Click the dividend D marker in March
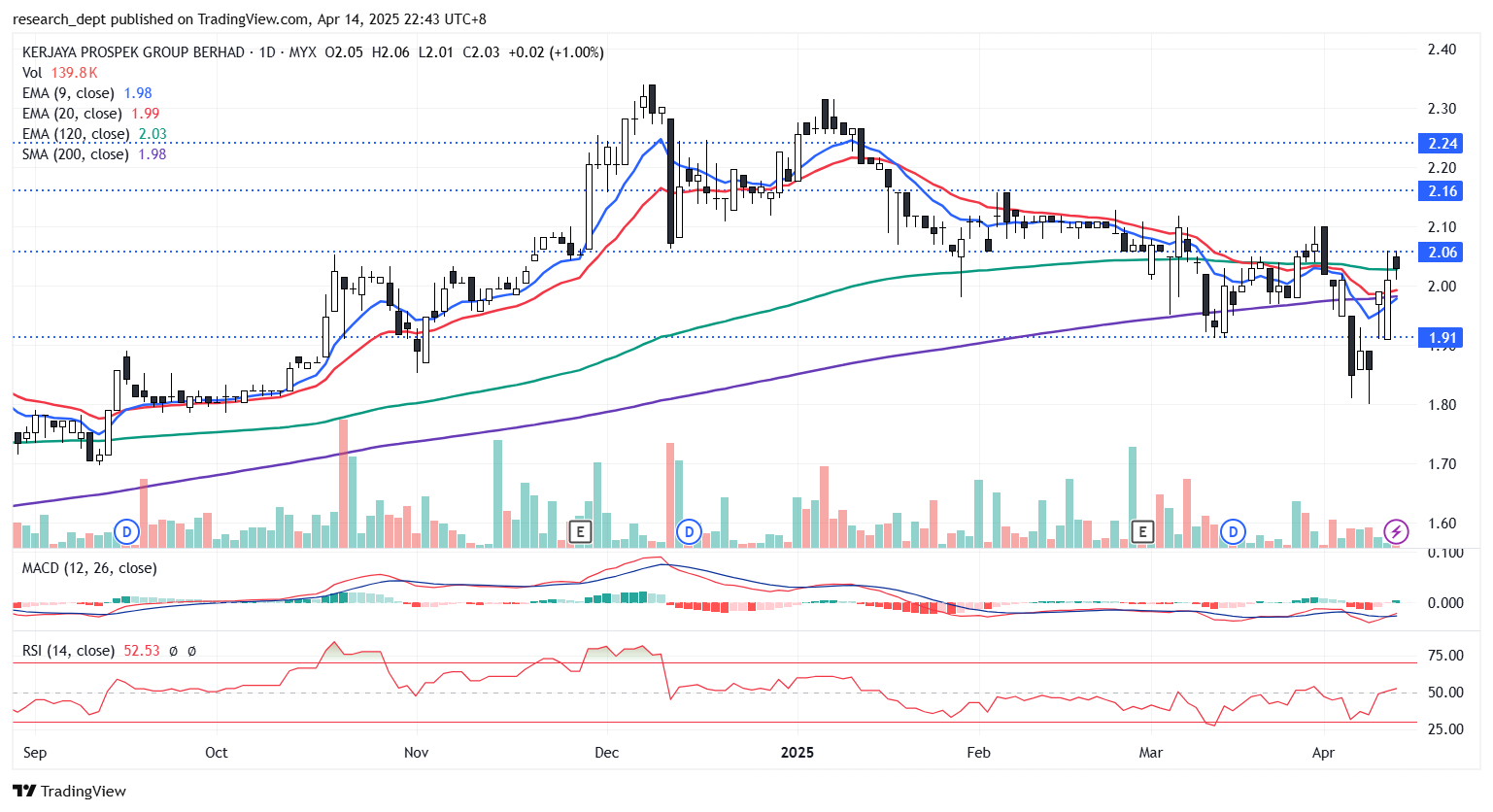Image resolution: width=1493 pixels, height=812 pixels. (1233, 531)
